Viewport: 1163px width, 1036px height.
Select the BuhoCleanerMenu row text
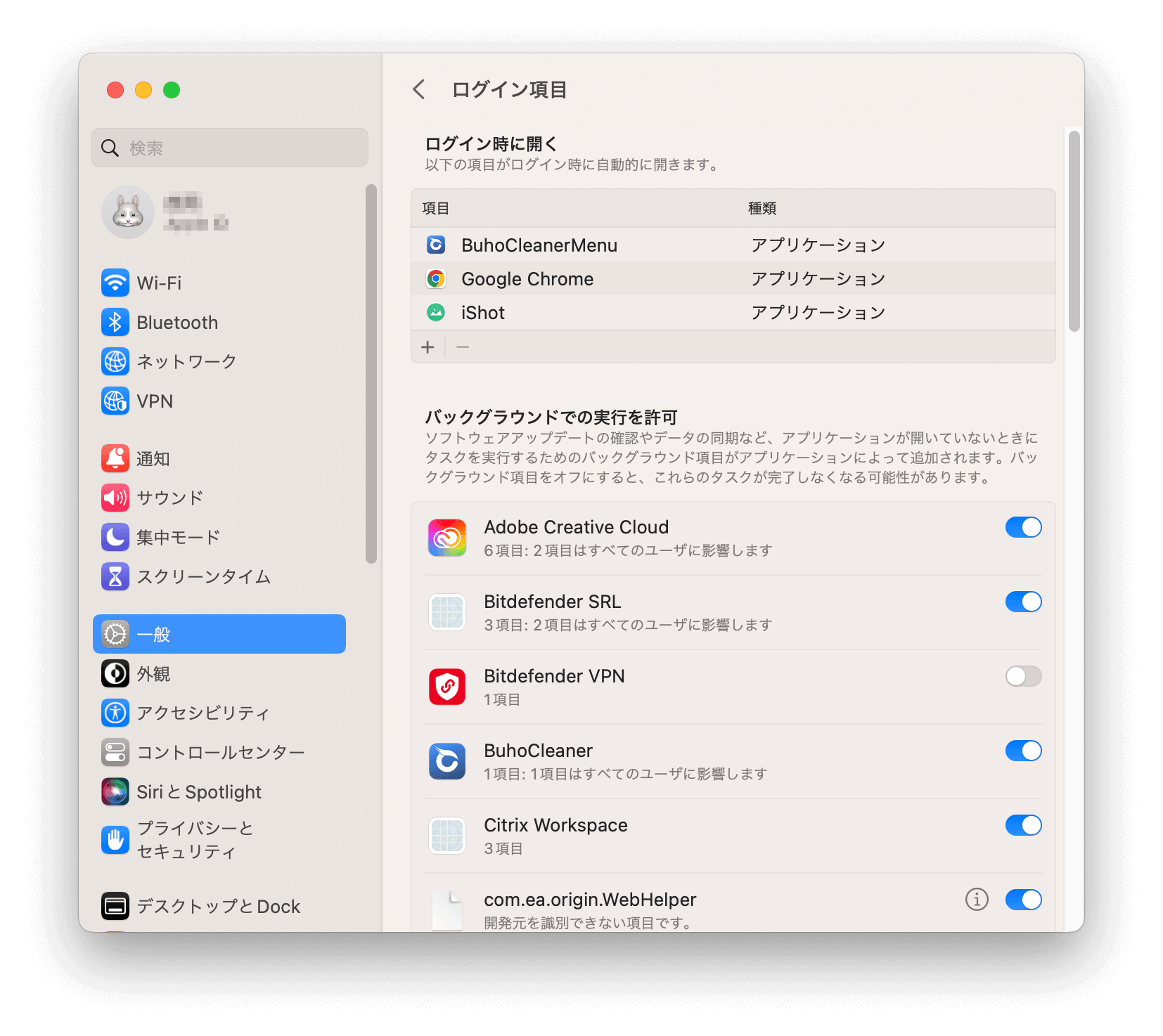(539, 245)
